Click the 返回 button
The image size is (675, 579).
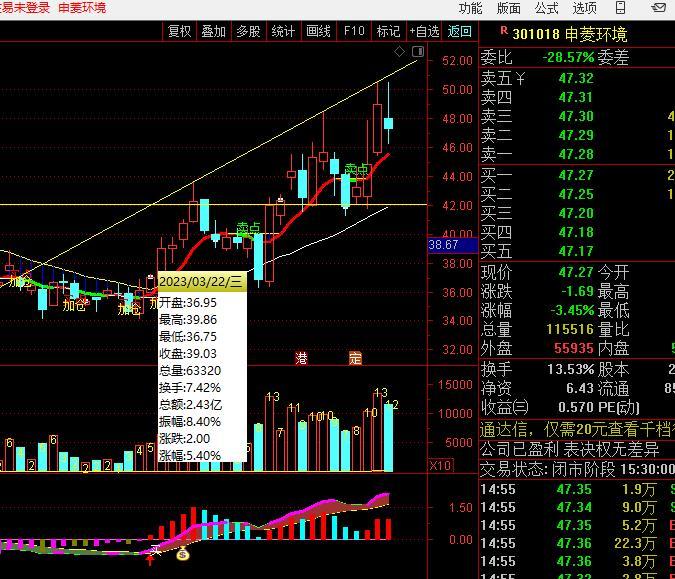[459, 31]
